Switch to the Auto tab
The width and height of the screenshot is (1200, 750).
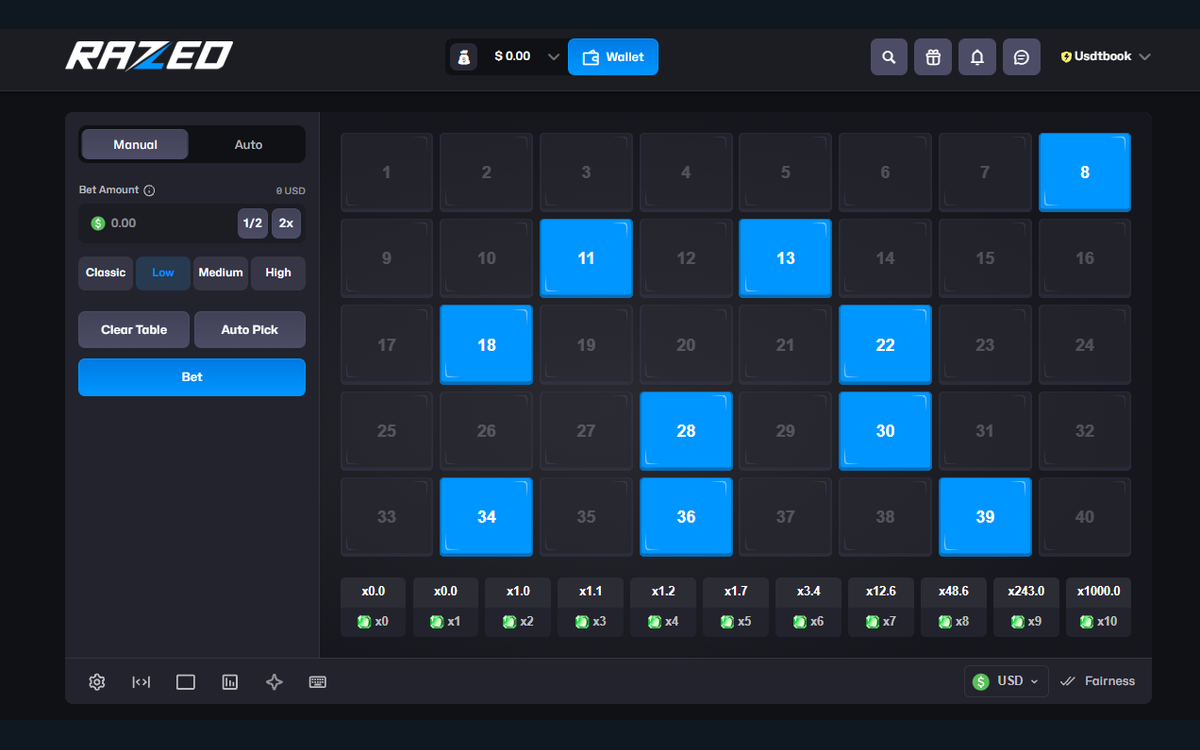coord(248,144)
